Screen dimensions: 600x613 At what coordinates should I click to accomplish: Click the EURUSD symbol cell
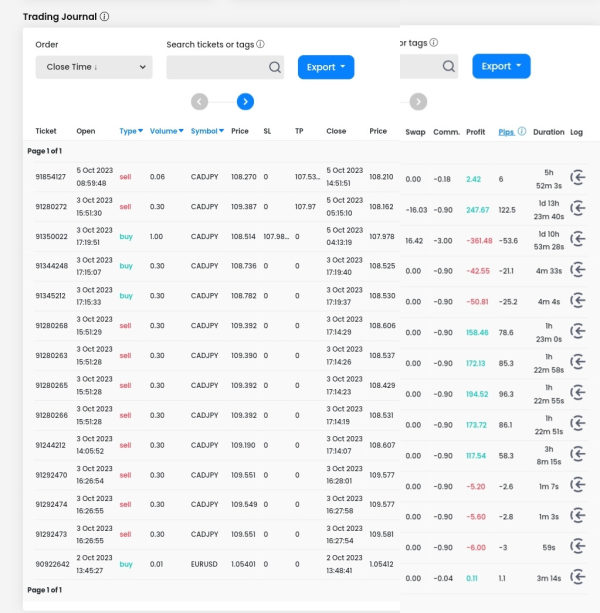point(204,564)
